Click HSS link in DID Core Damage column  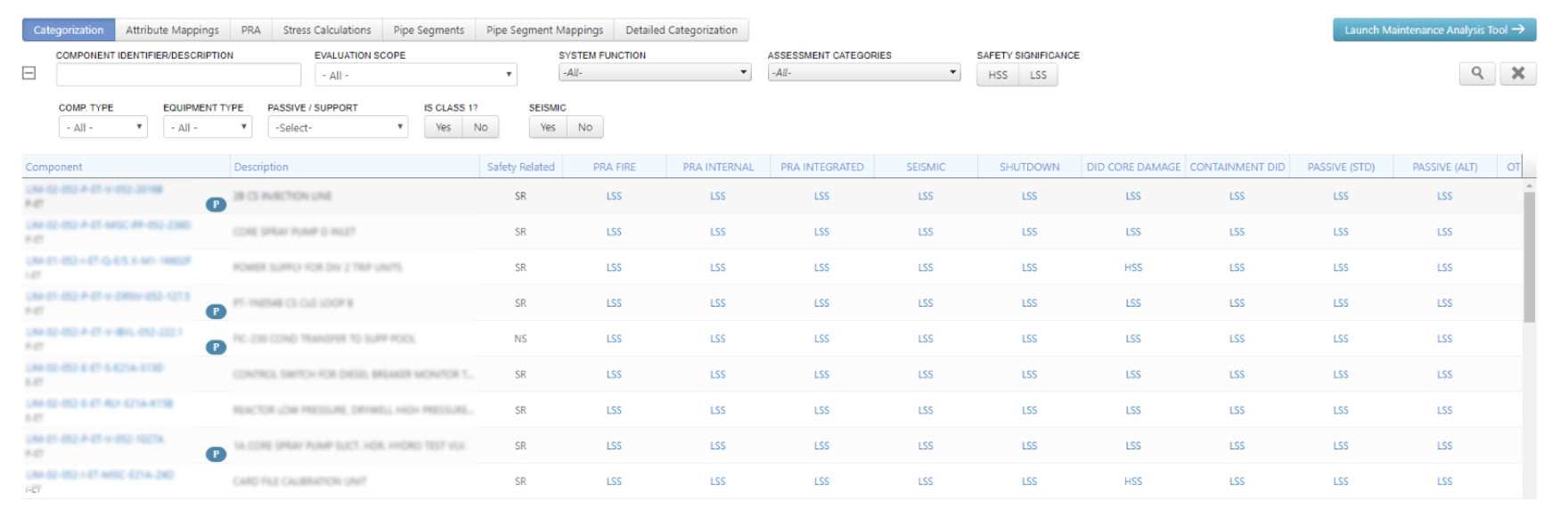1132,267
